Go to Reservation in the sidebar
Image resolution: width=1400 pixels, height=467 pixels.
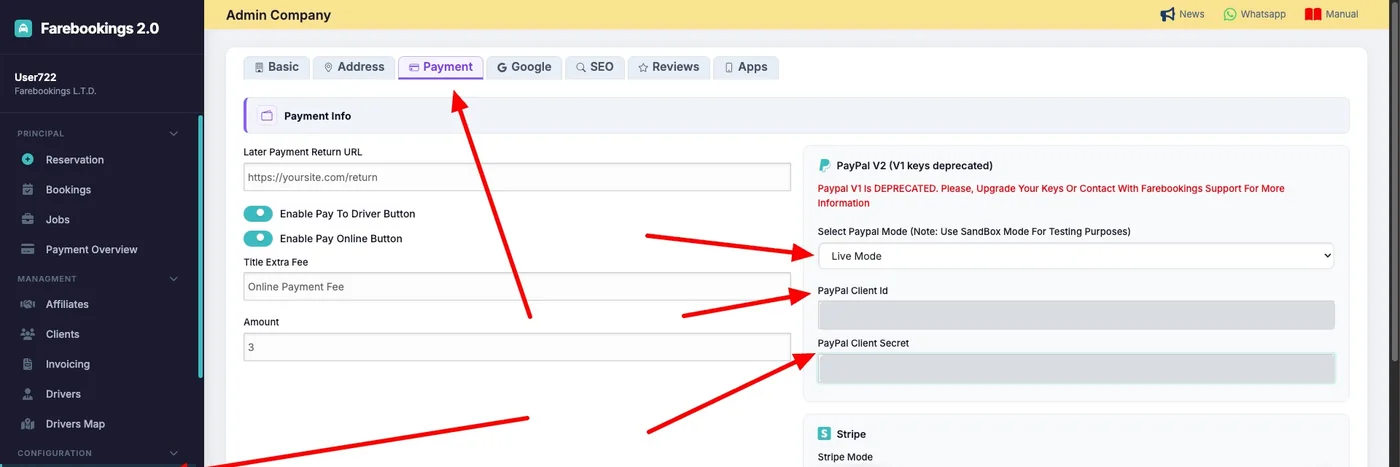[75, 160]
